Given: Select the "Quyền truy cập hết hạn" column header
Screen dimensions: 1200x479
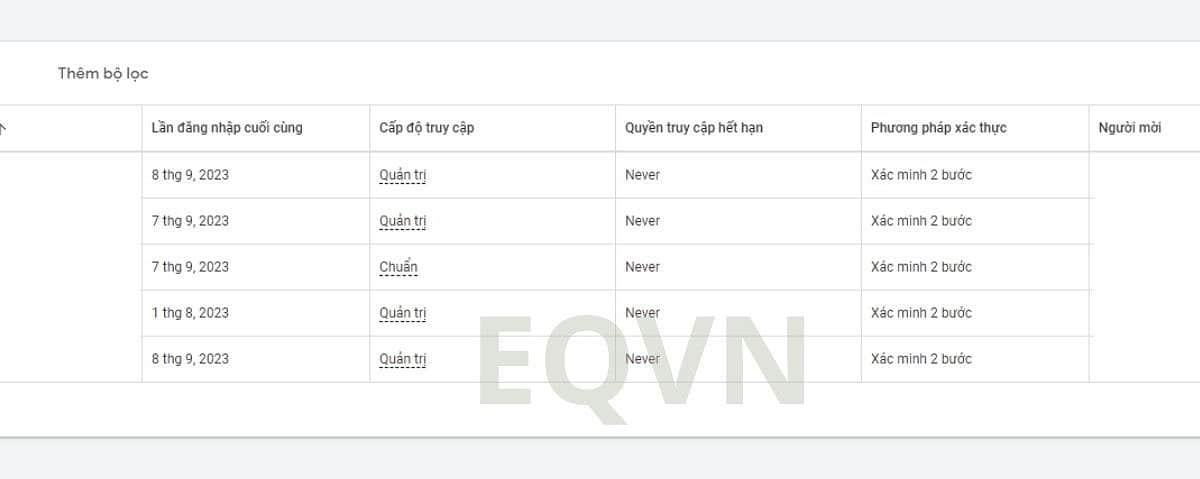Looking at the screenshot, I should click(694, 128).
